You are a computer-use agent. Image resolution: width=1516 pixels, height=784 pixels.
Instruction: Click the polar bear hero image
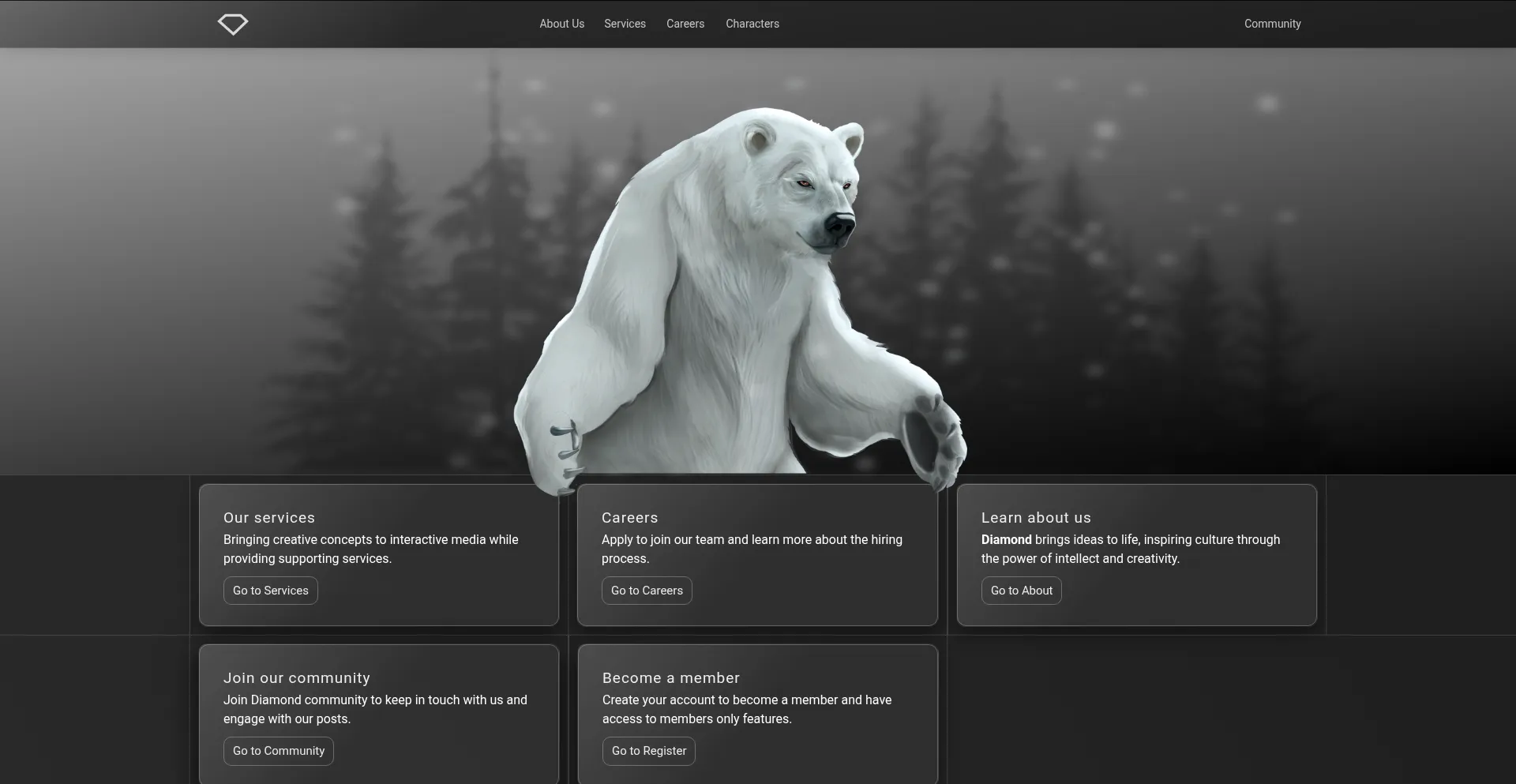tap(740, 300)
